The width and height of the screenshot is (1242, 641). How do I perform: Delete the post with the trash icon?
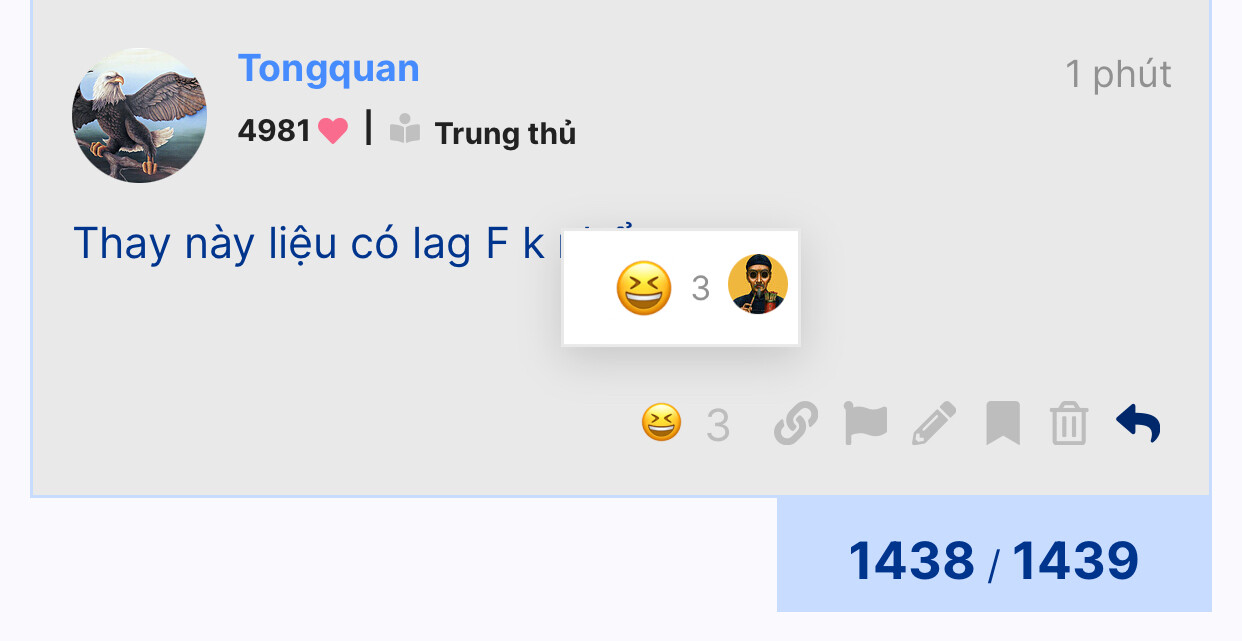tap(1069, 424)
